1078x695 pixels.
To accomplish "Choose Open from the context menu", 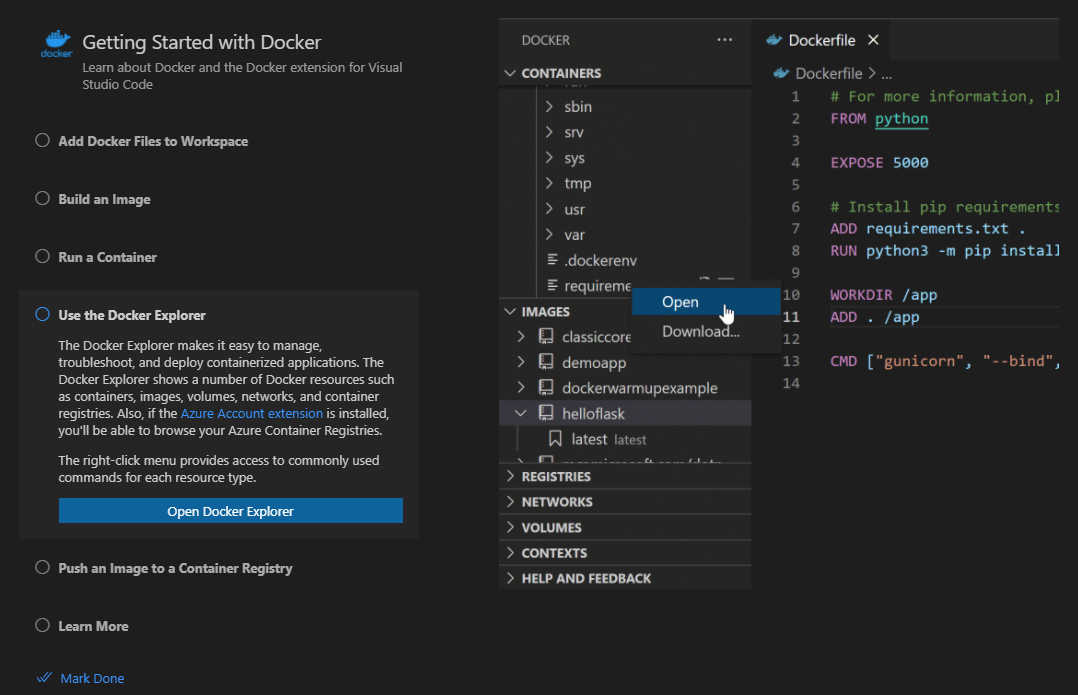I will (706, 302).
